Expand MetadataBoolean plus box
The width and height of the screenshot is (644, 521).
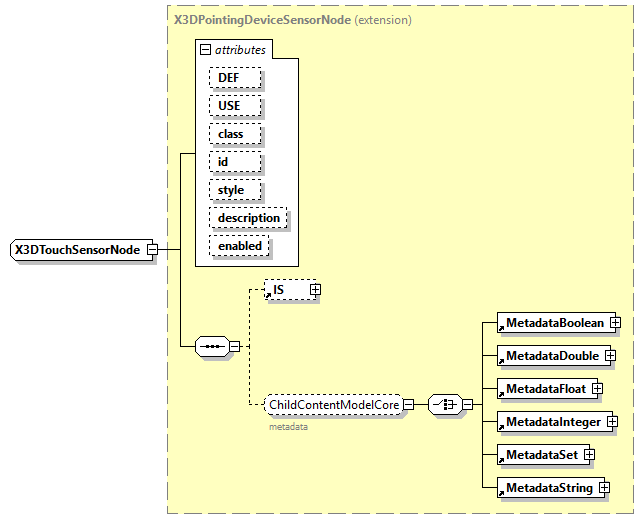(615, 323)
